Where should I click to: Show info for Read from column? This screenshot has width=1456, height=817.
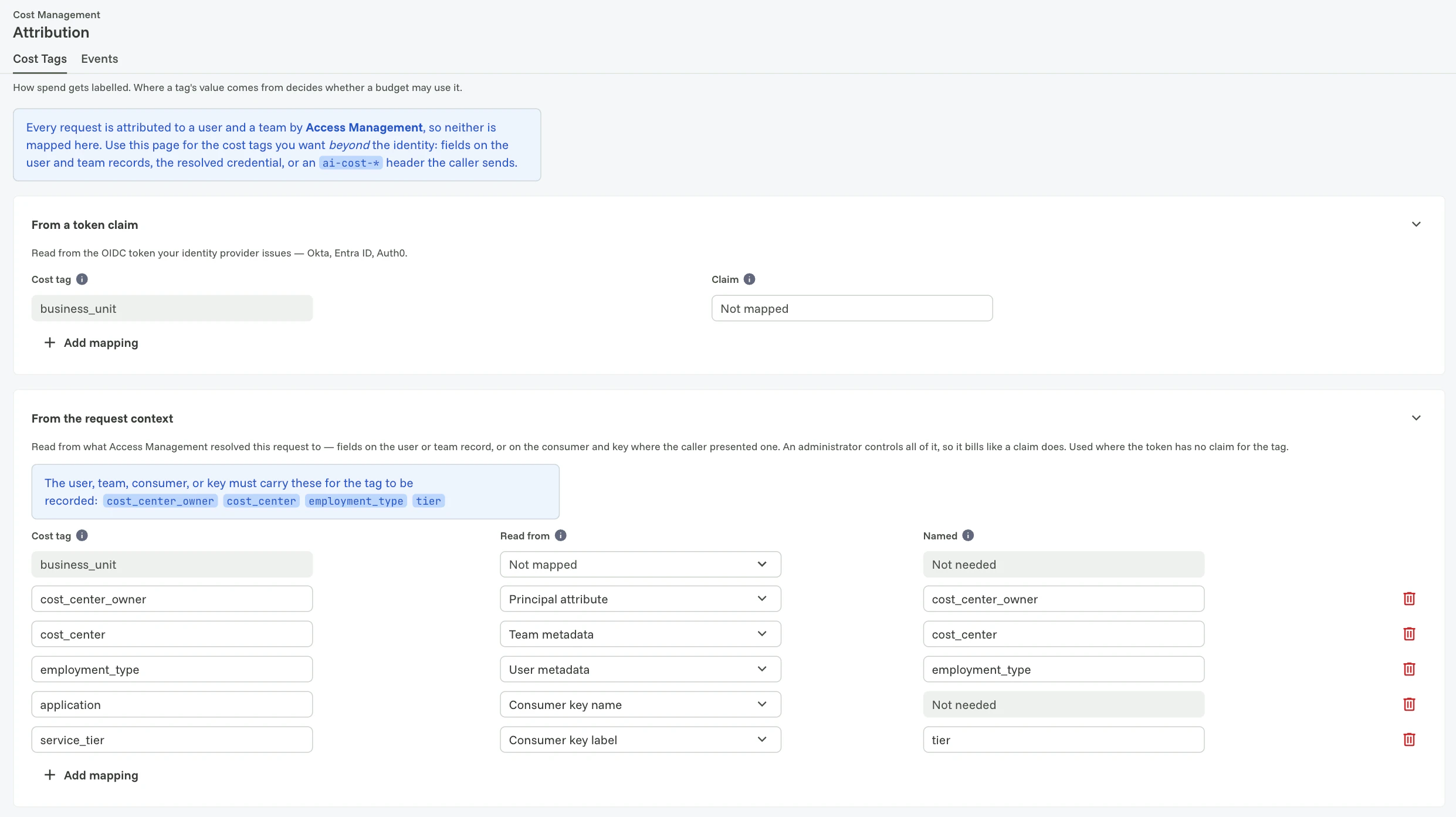pos(560,535)
